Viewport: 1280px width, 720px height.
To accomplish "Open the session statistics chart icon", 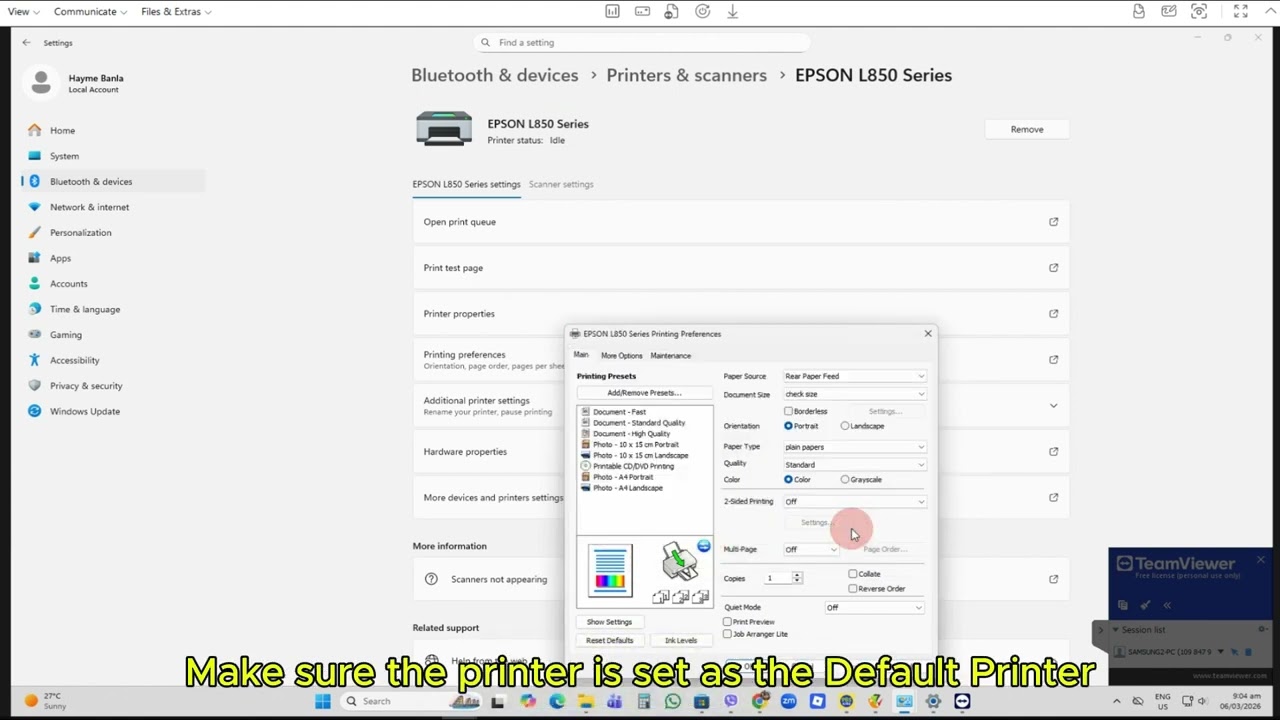I will [612, 11].
